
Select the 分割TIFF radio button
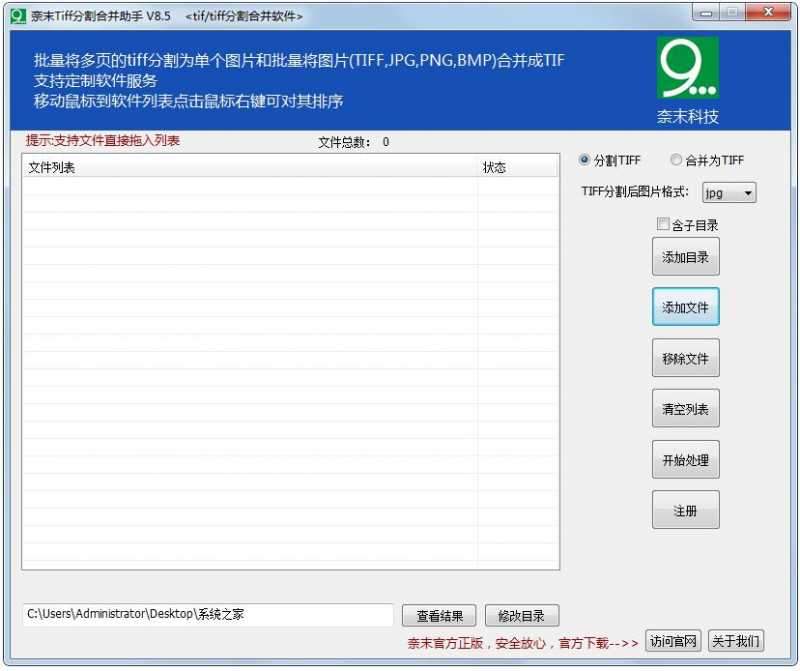click(583, 160)
